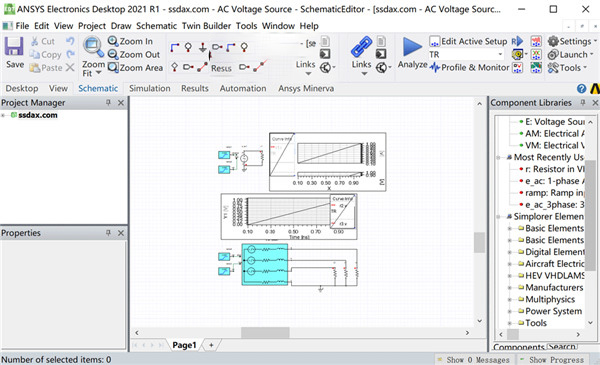Click the Redo arrow icon
The width and height of the screenshot is (600, 365).
pyautogui.click(x=70, y=54)
